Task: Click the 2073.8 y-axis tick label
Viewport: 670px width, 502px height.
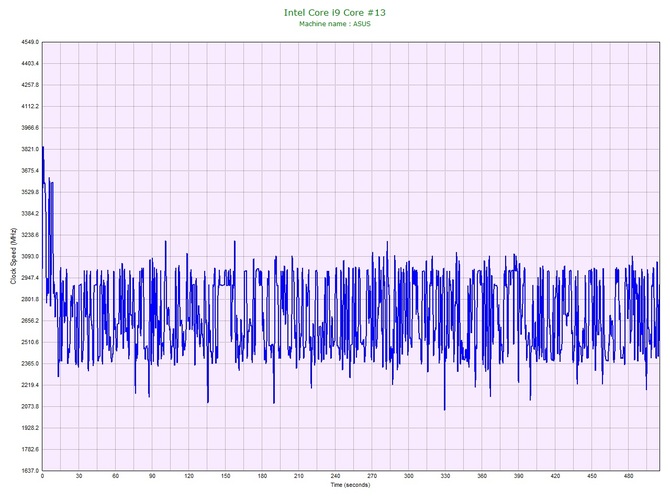Action: point(30,406)
